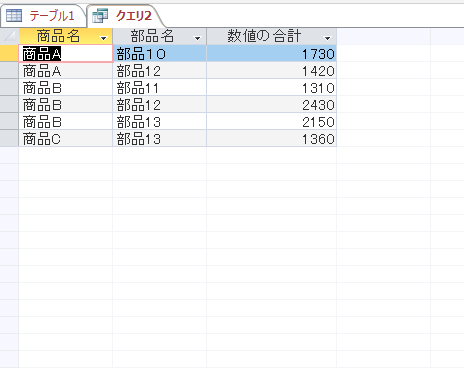Click the table icon on テーブル1 tab
This screenshot has width=464, height=368.
click(14, 15)
